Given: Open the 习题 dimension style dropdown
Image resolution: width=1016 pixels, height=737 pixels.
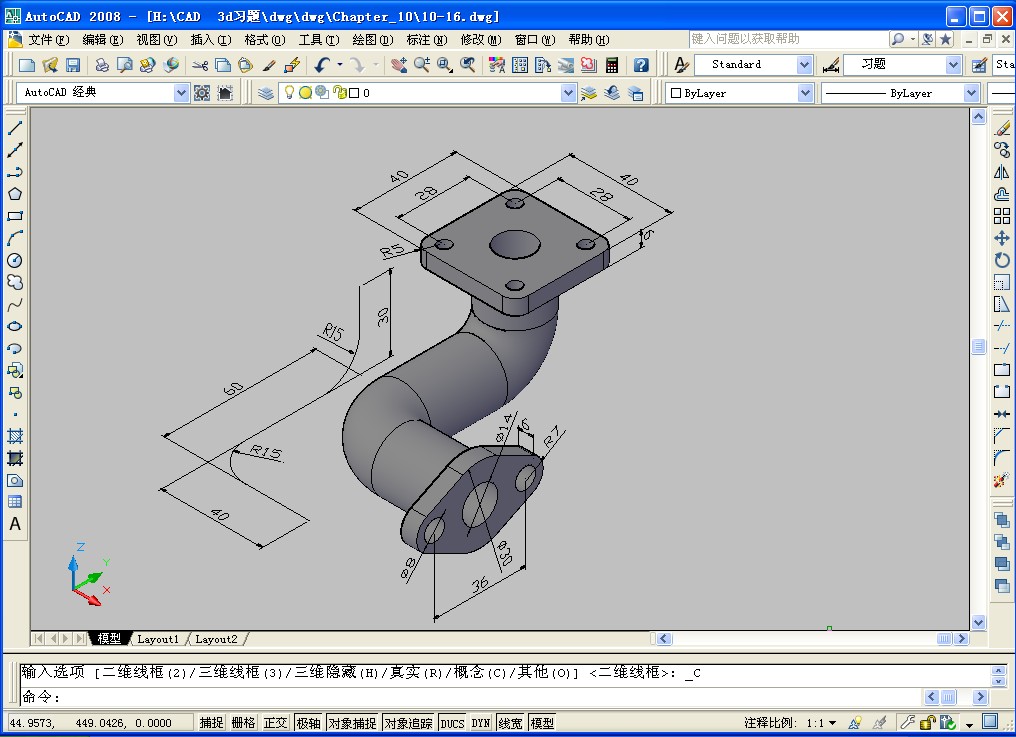Looking at the screenshot, I should tap(953, 65).
